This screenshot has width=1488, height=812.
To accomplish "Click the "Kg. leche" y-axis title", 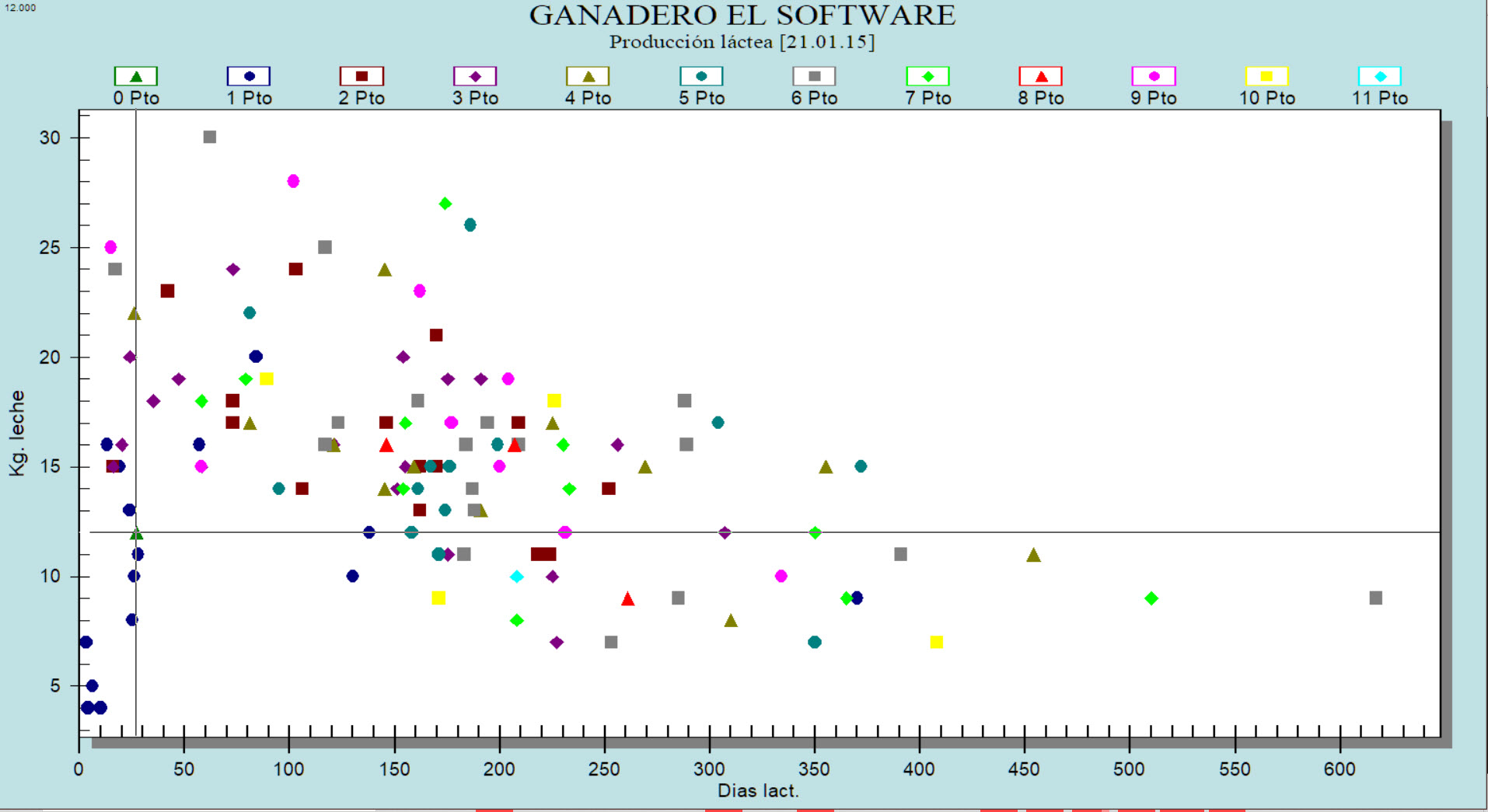I will 17,433.
